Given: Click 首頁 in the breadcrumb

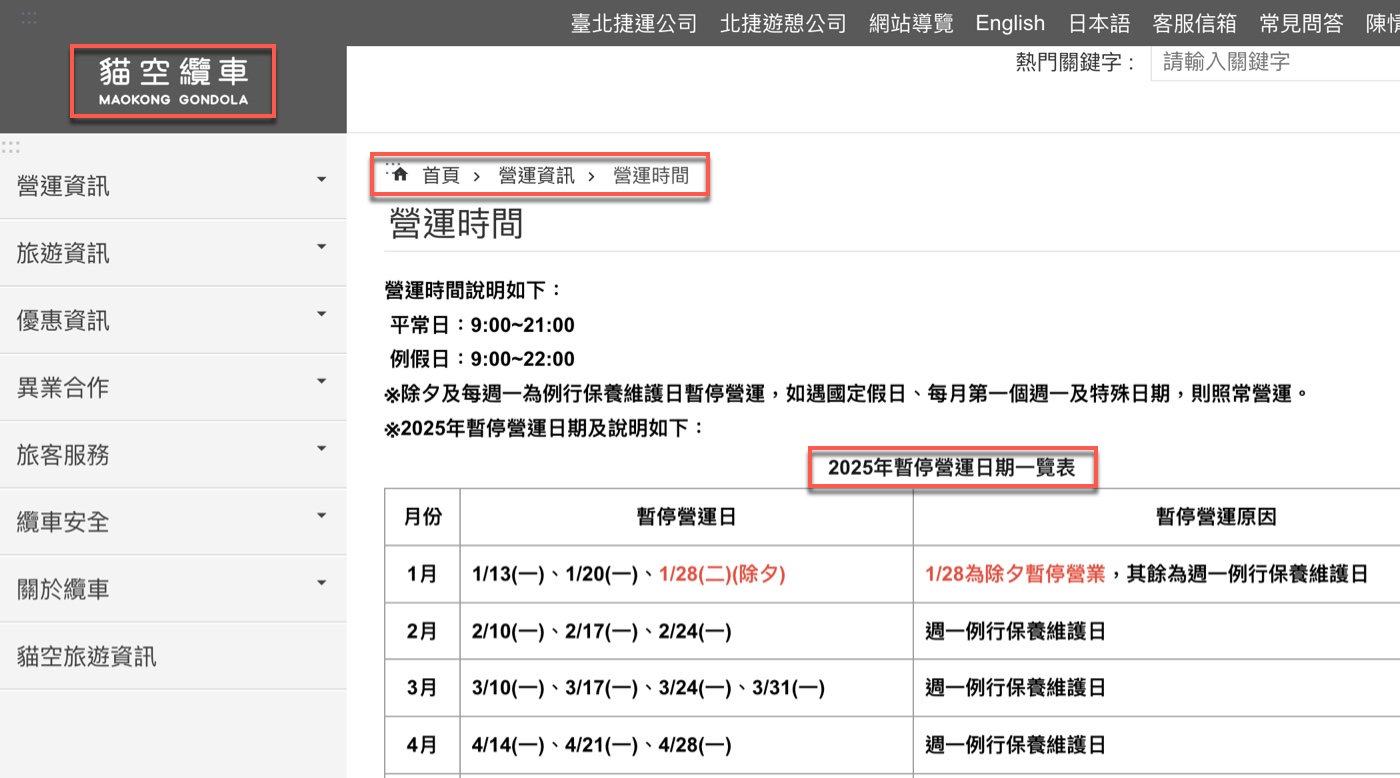Looking at the screenshot, I should coord(441,176).
